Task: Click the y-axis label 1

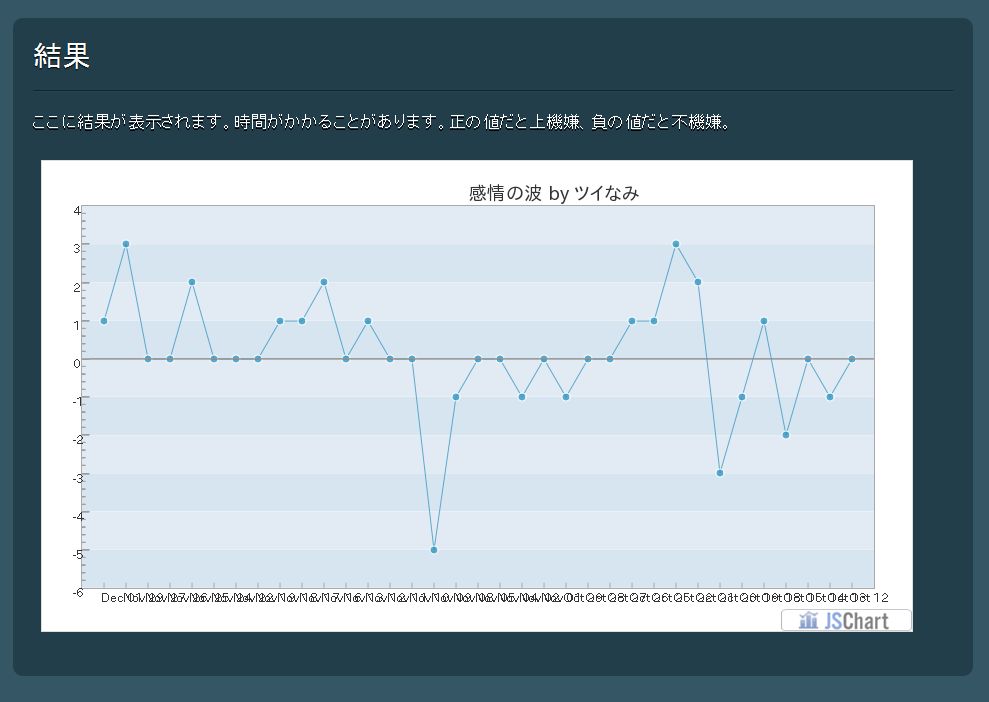Action: [77, 325]
